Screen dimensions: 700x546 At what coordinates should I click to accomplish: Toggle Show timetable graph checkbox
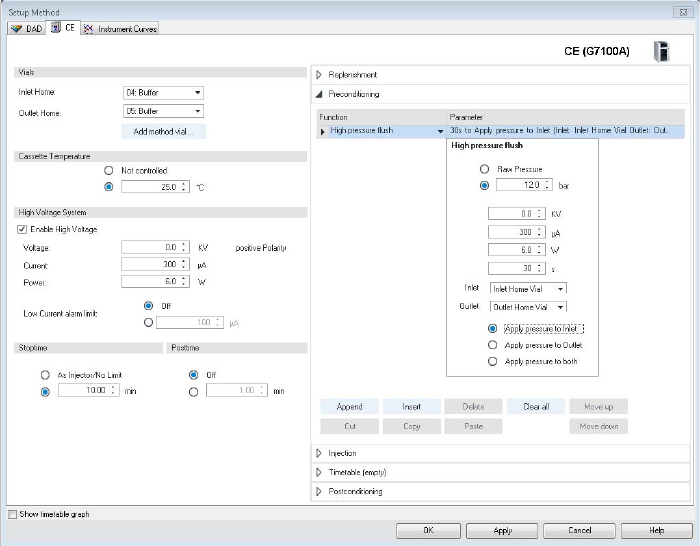[12, 514]
